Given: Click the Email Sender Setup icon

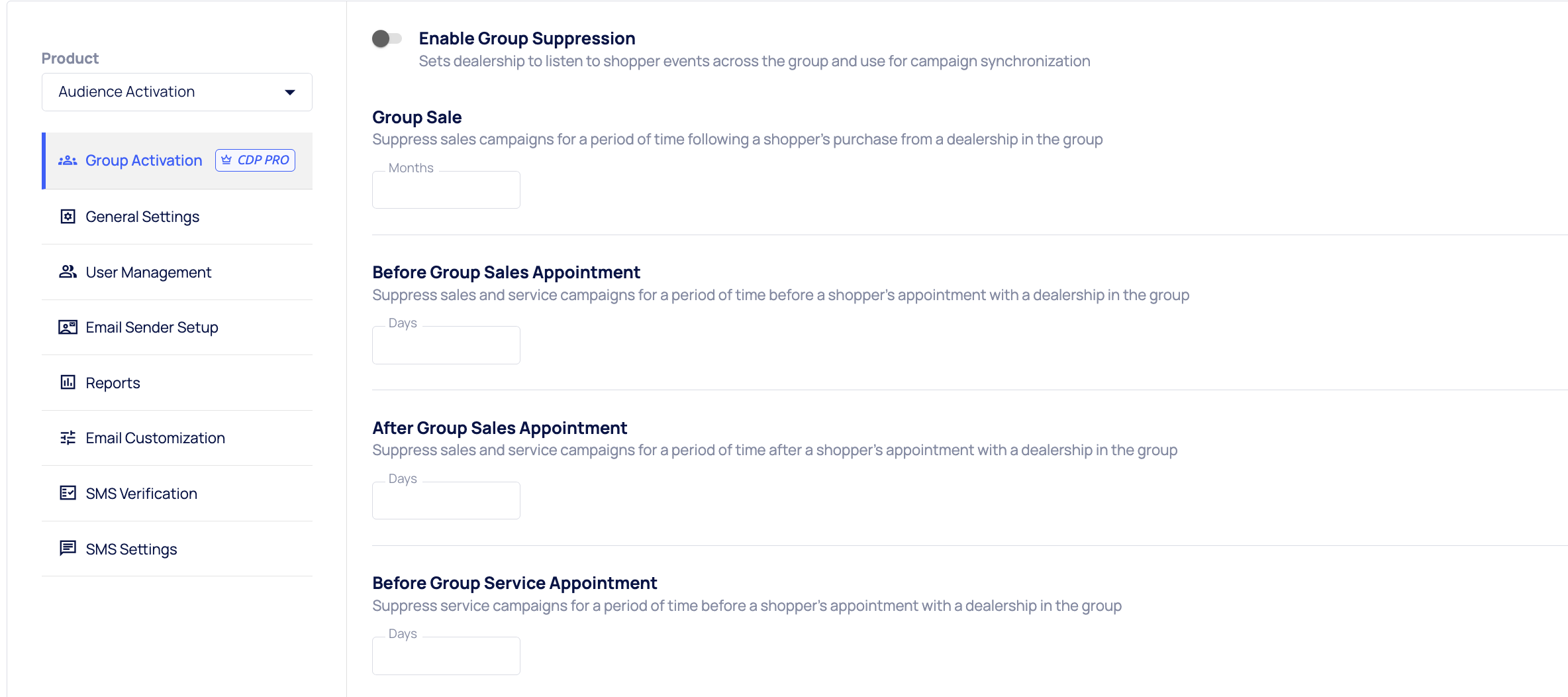Looking at the screenshot, I should tap(68, 327).
